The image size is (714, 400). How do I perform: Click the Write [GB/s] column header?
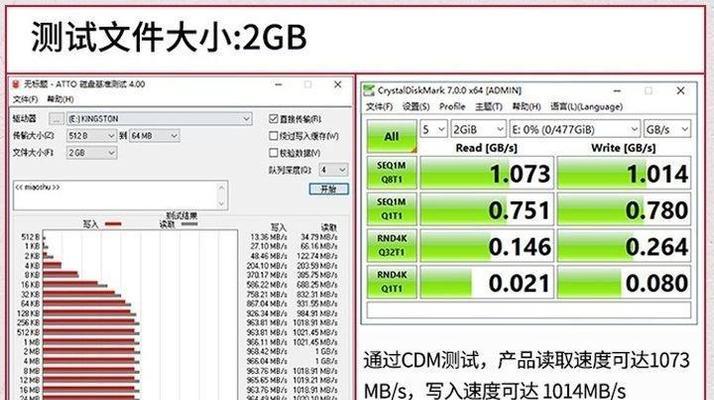coord(623,148)
